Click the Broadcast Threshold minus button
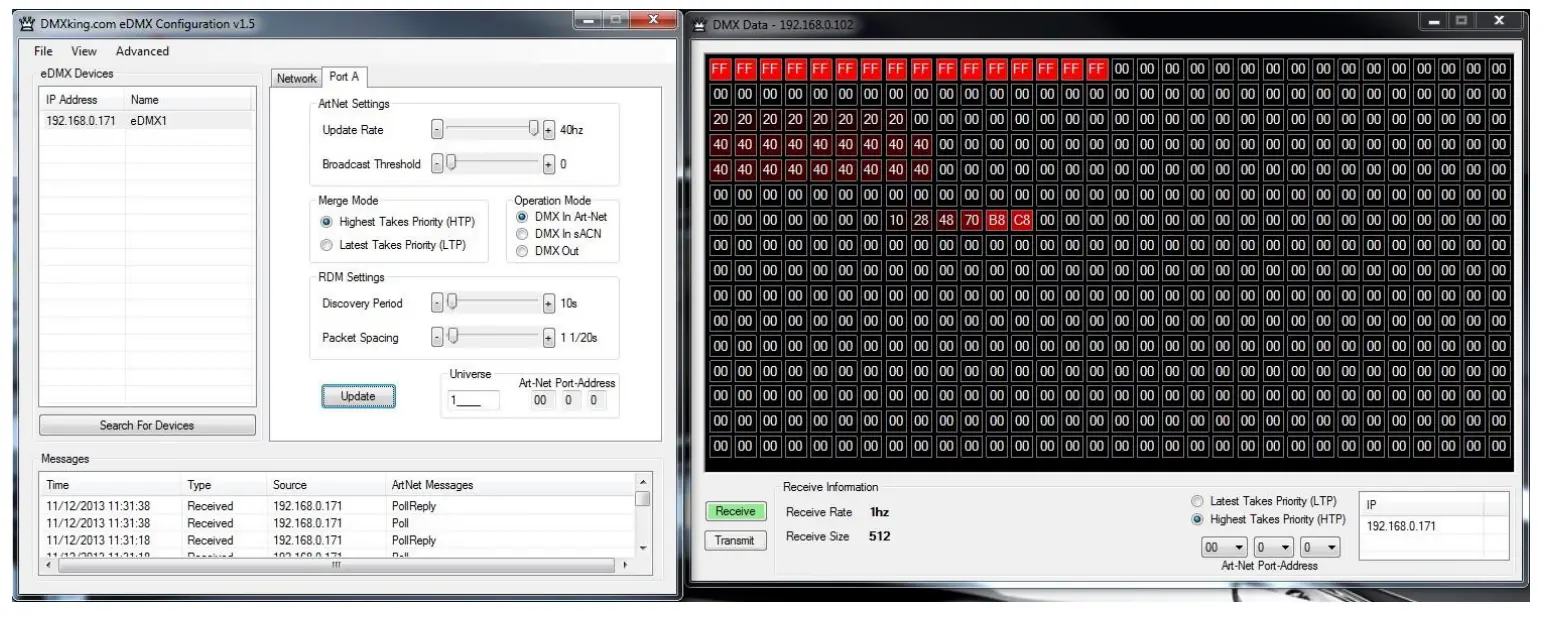The width and height of the screenshot is (1543, 618). pyautogui.click(x=436, y=164)
